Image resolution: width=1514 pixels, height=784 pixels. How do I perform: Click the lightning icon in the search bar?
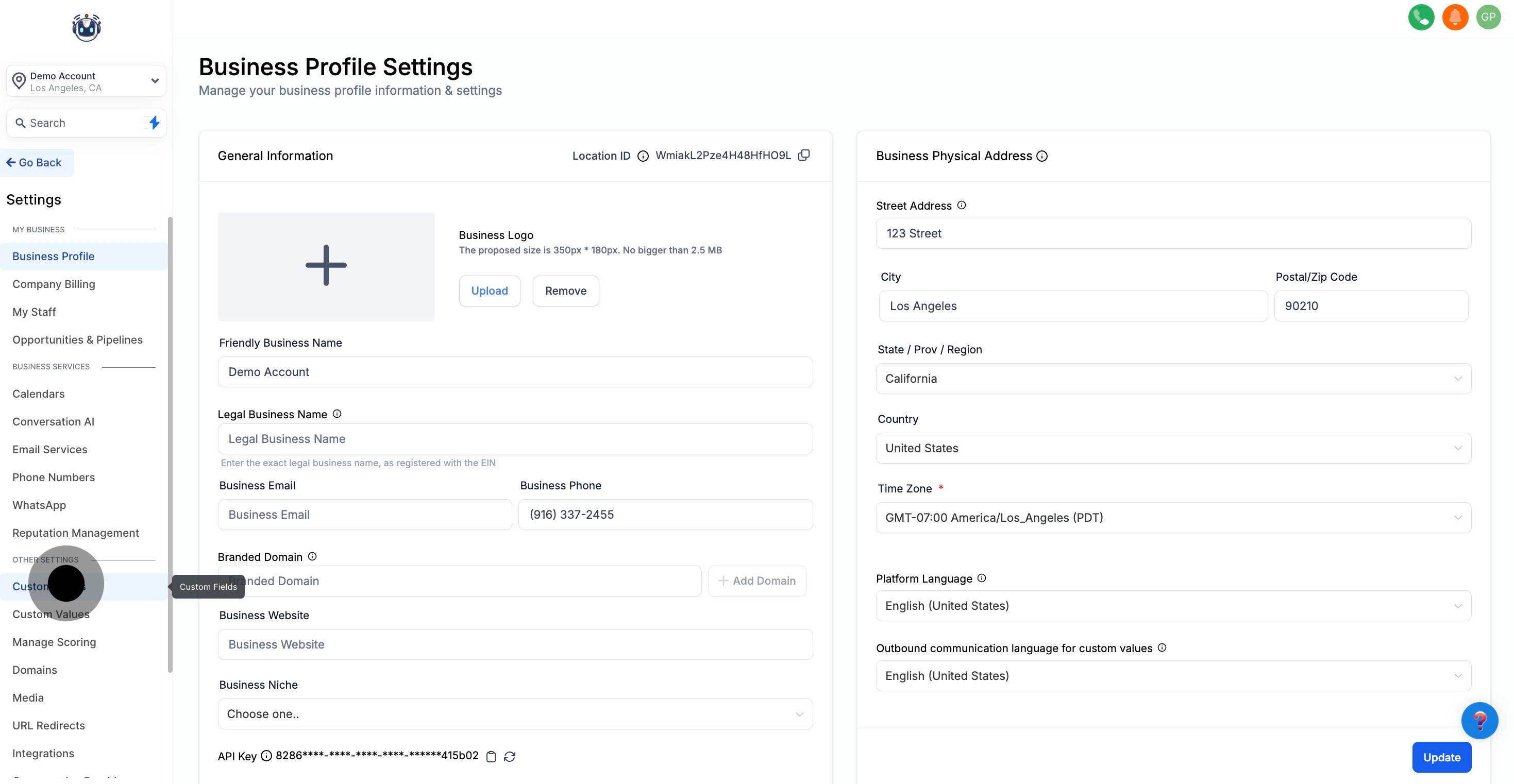pyautogui.click(x=153, y=123)
